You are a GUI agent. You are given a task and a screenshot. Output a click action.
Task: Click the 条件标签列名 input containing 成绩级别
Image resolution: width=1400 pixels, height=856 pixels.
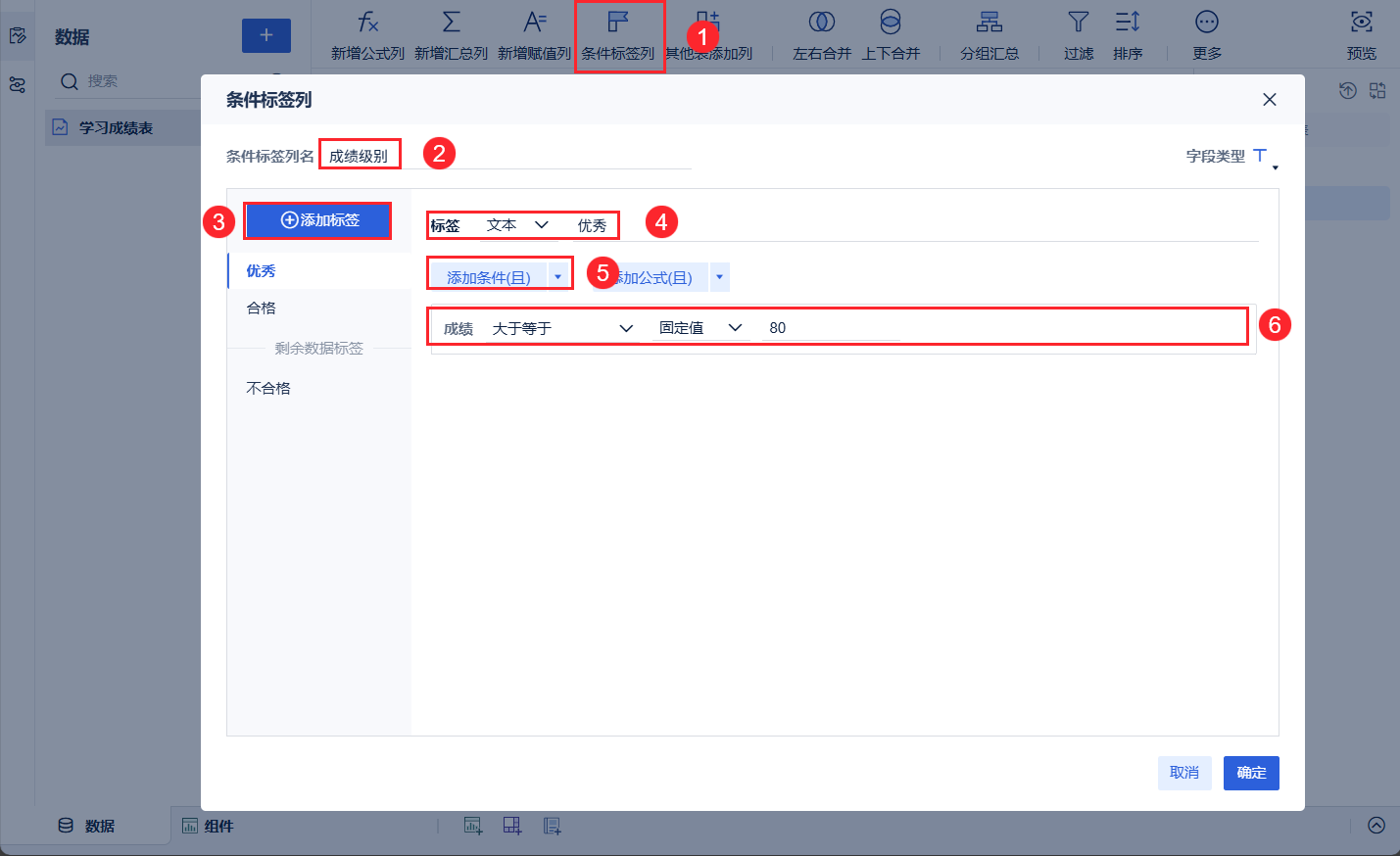pyautogui.click(x=507, y=156)
